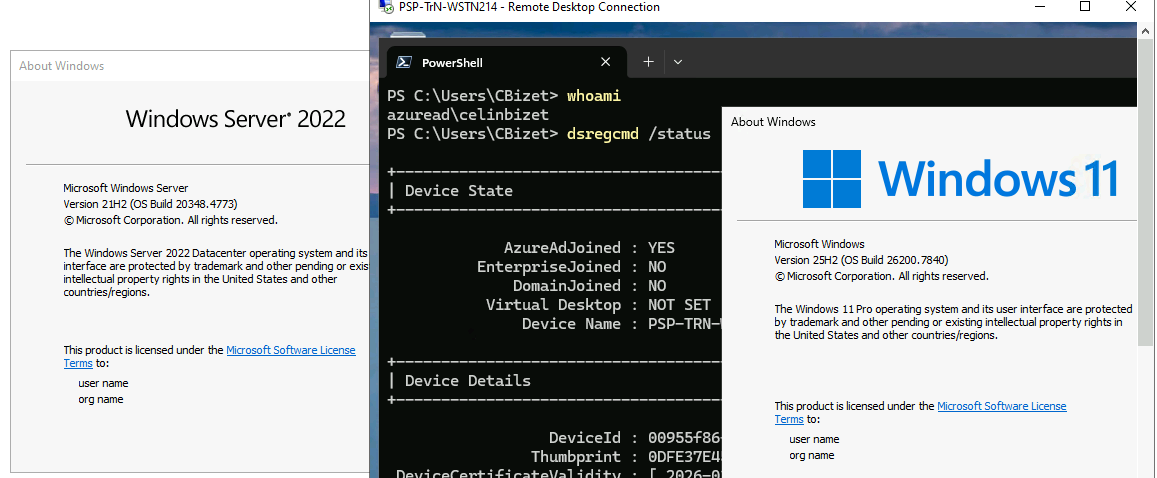
Task: Click 'user name' in Windows 11 About window
Action: click(x=814, y=440)
